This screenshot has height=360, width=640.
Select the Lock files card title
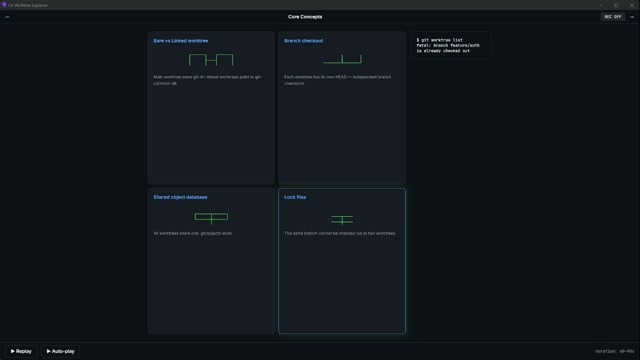click(295, 197)
